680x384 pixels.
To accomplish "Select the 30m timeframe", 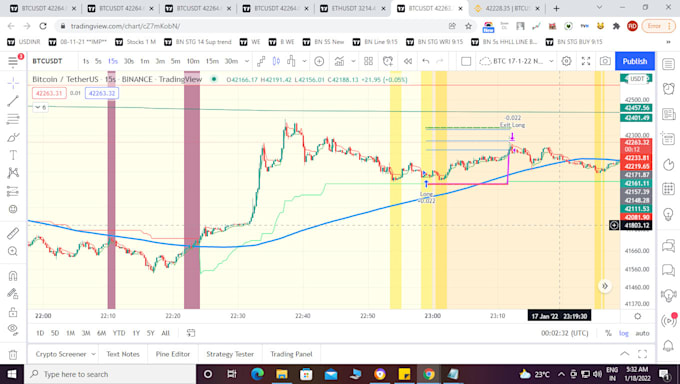I will pyautogui.click(x=231, y=61).
